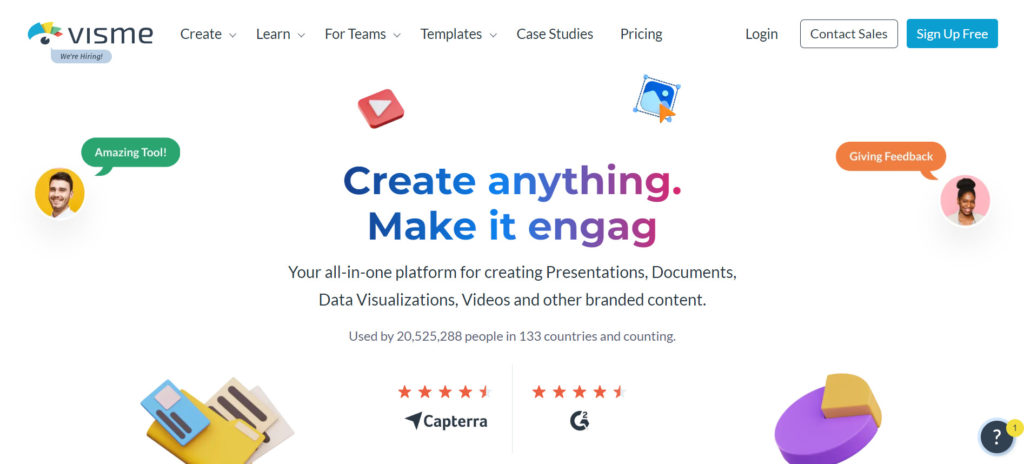
Task: Click the smiling man avatar
Action: pos(59,193)
